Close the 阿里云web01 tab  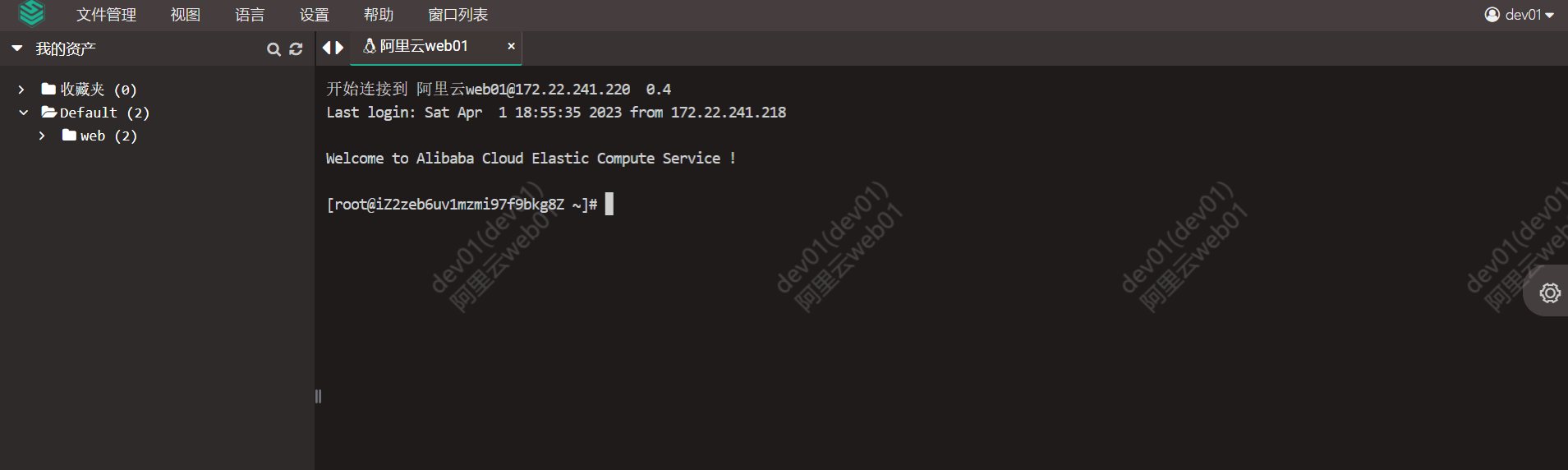511,46
